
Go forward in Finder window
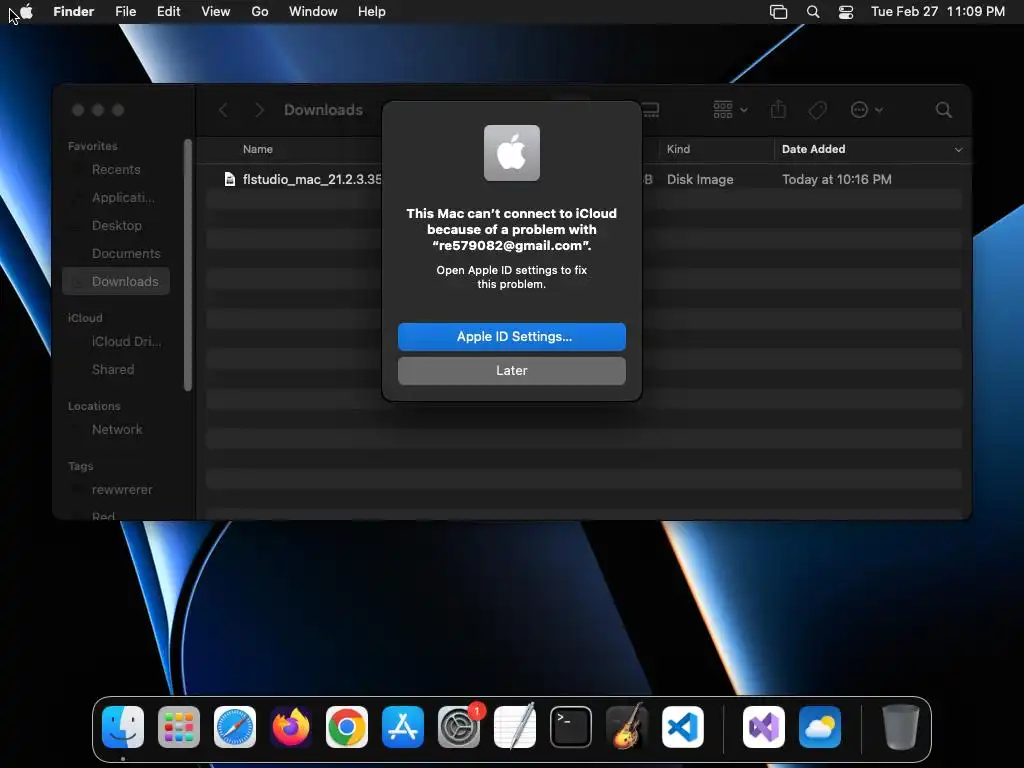[x=259, y=110]
